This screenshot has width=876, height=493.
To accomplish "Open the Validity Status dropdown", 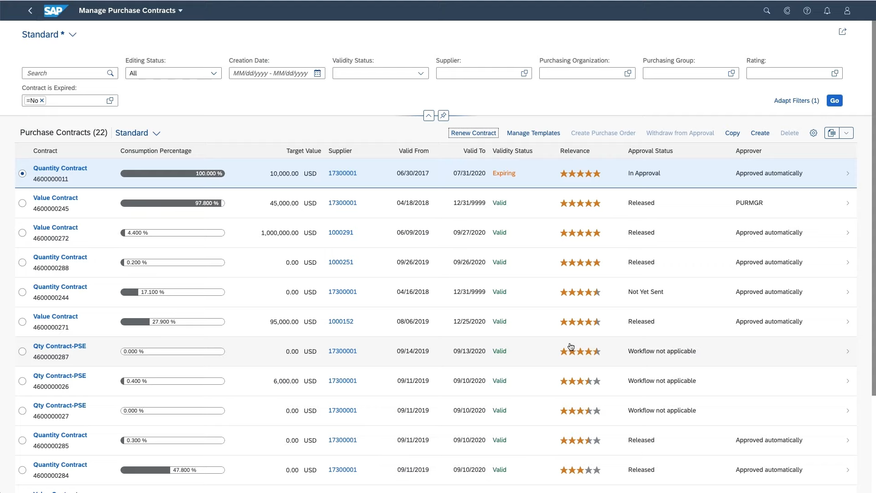I will point(421,73).
